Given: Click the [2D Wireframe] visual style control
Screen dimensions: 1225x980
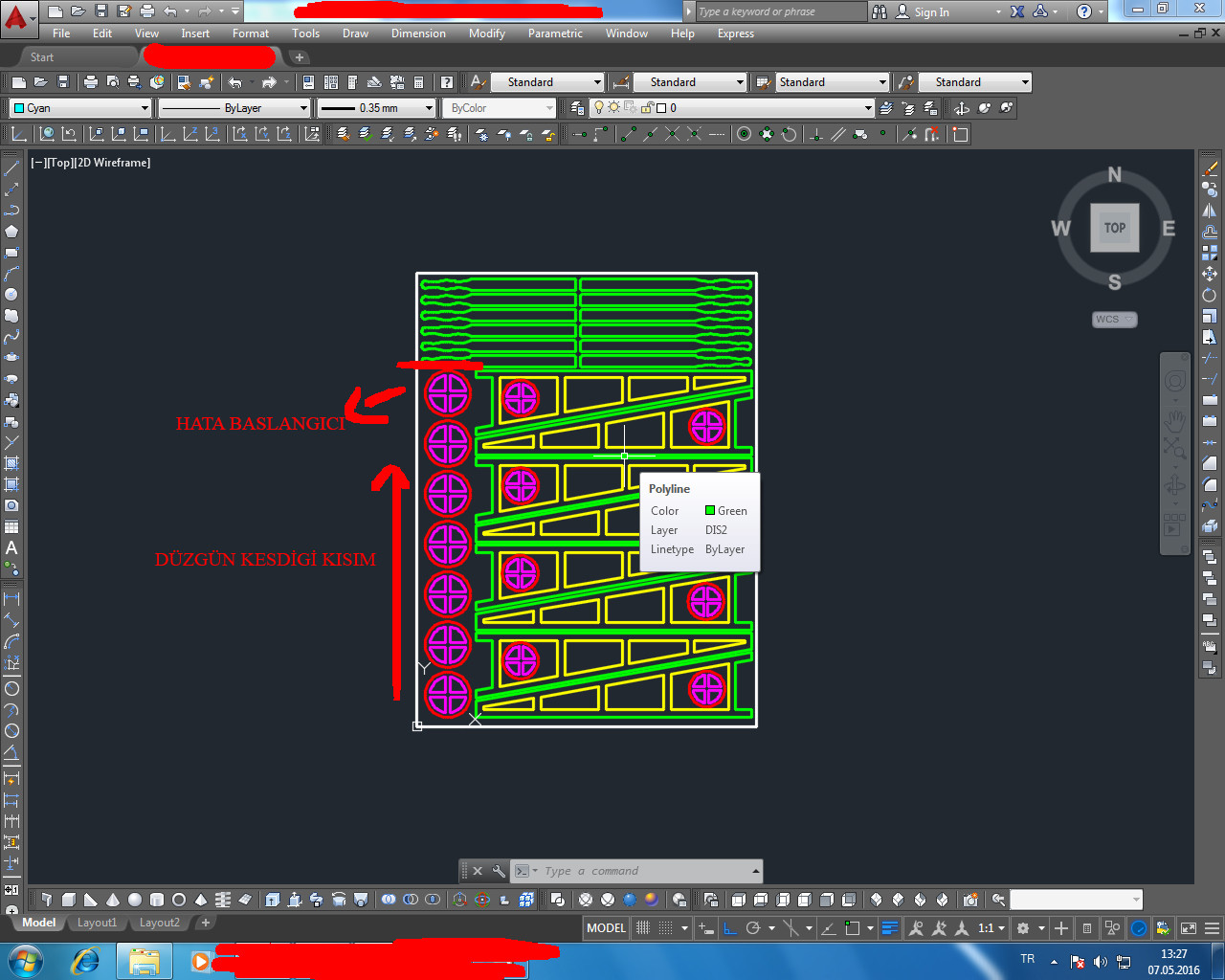Looking at the screenshot, I should click(113, 163).
